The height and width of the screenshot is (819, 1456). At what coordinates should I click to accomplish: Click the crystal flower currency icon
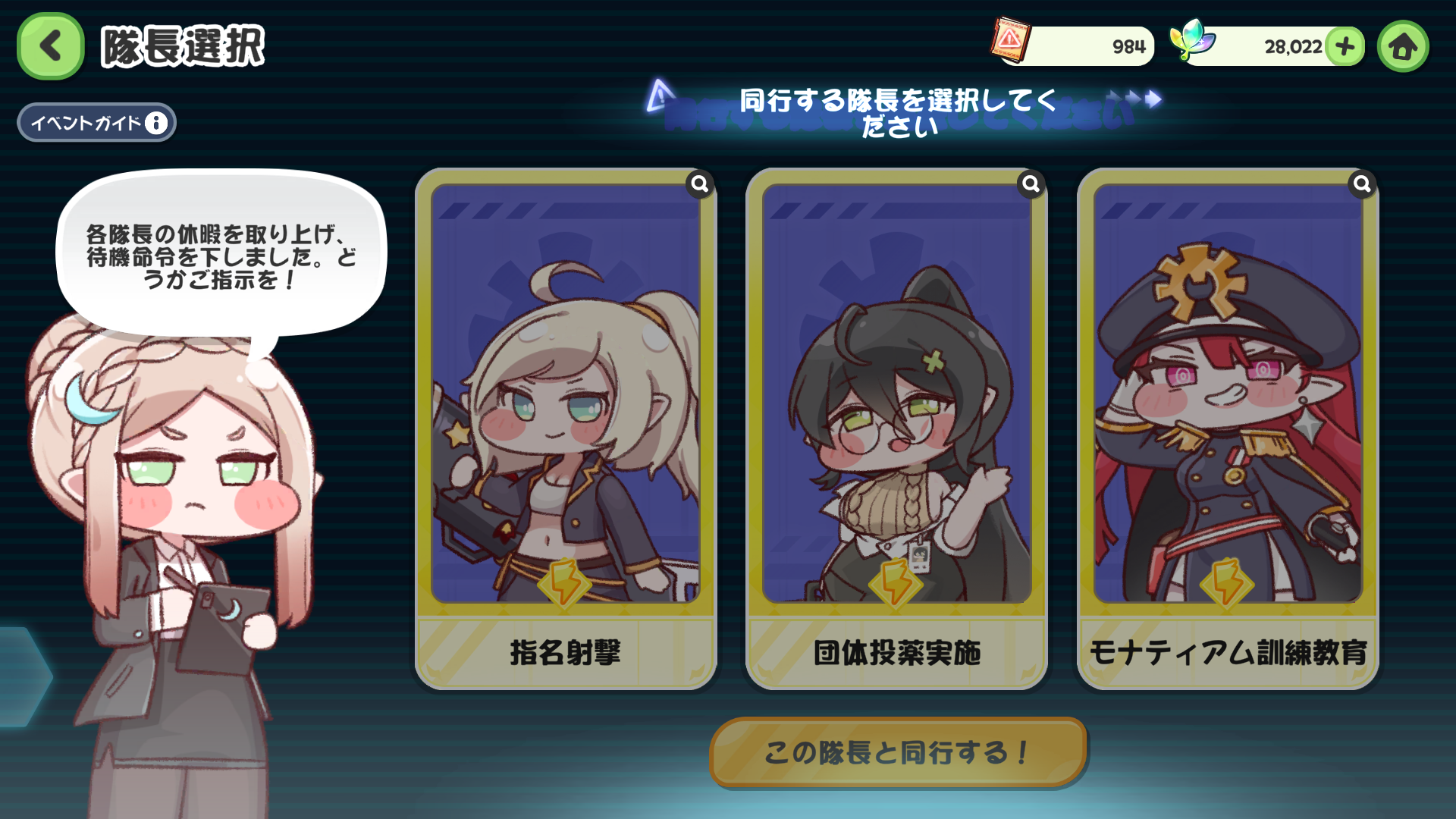(1192, 39)
